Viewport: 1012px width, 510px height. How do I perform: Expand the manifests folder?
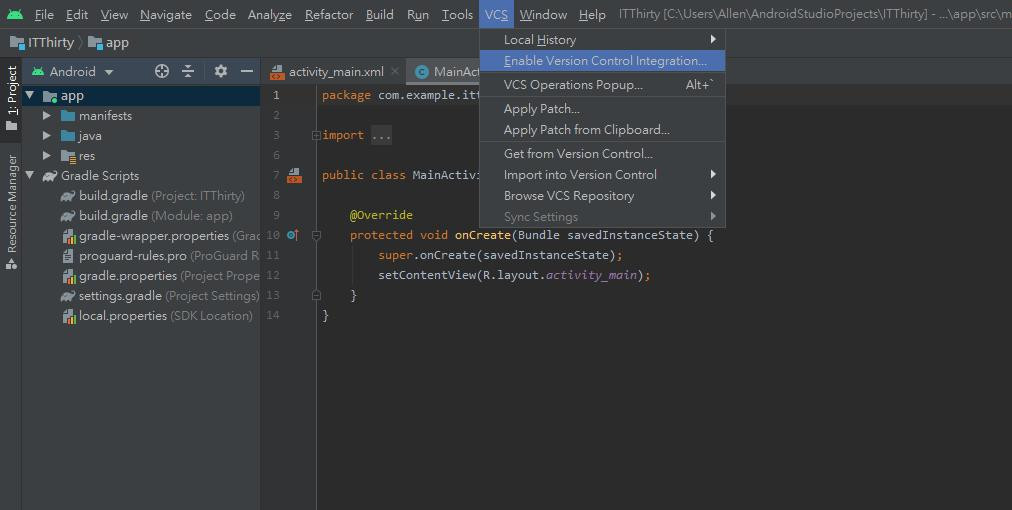[x=46, y=116]
